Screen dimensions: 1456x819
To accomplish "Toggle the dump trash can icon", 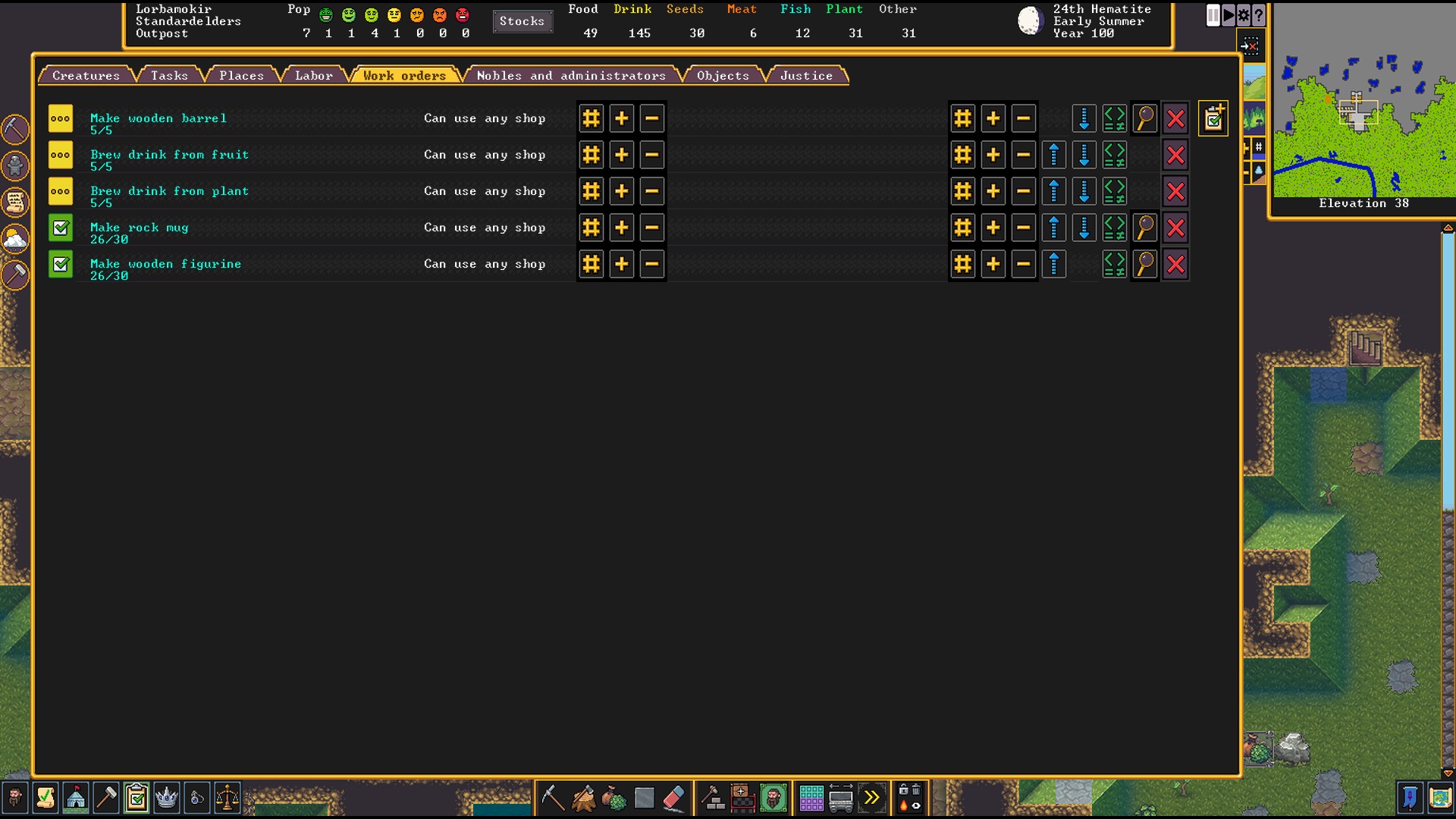I will coord(916,790).
